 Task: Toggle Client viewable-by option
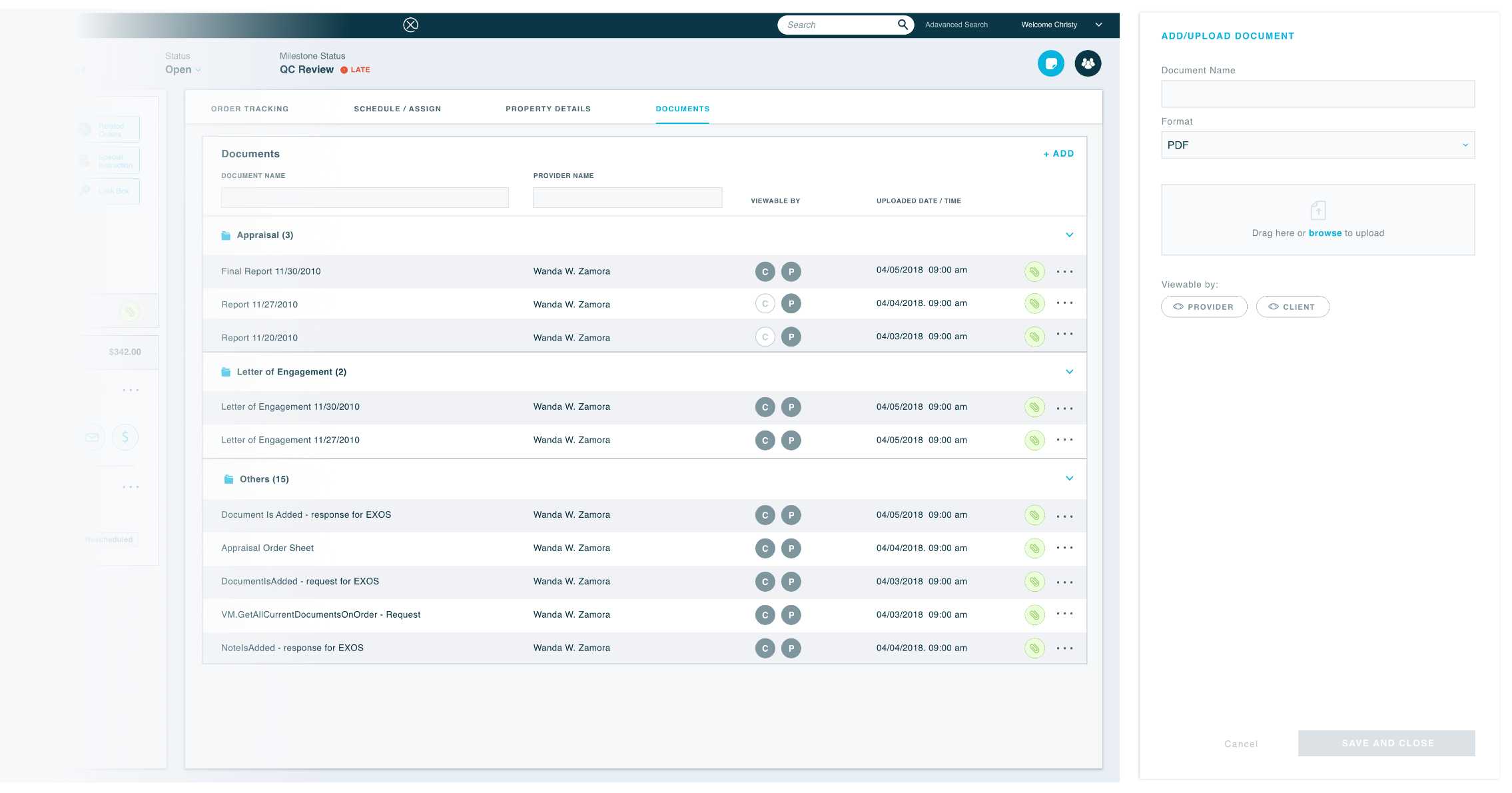point(1292,307)
